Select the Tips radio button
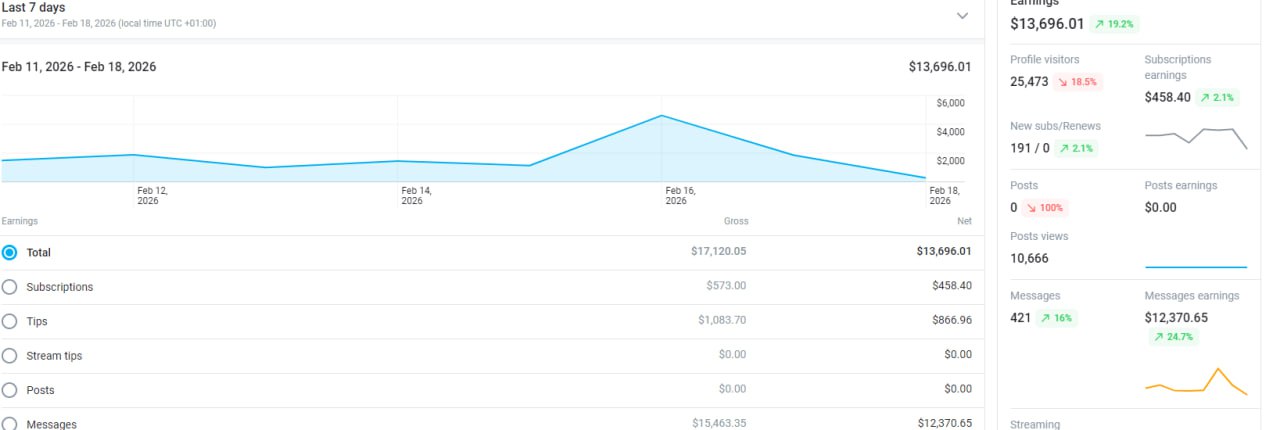 (10, 322)
